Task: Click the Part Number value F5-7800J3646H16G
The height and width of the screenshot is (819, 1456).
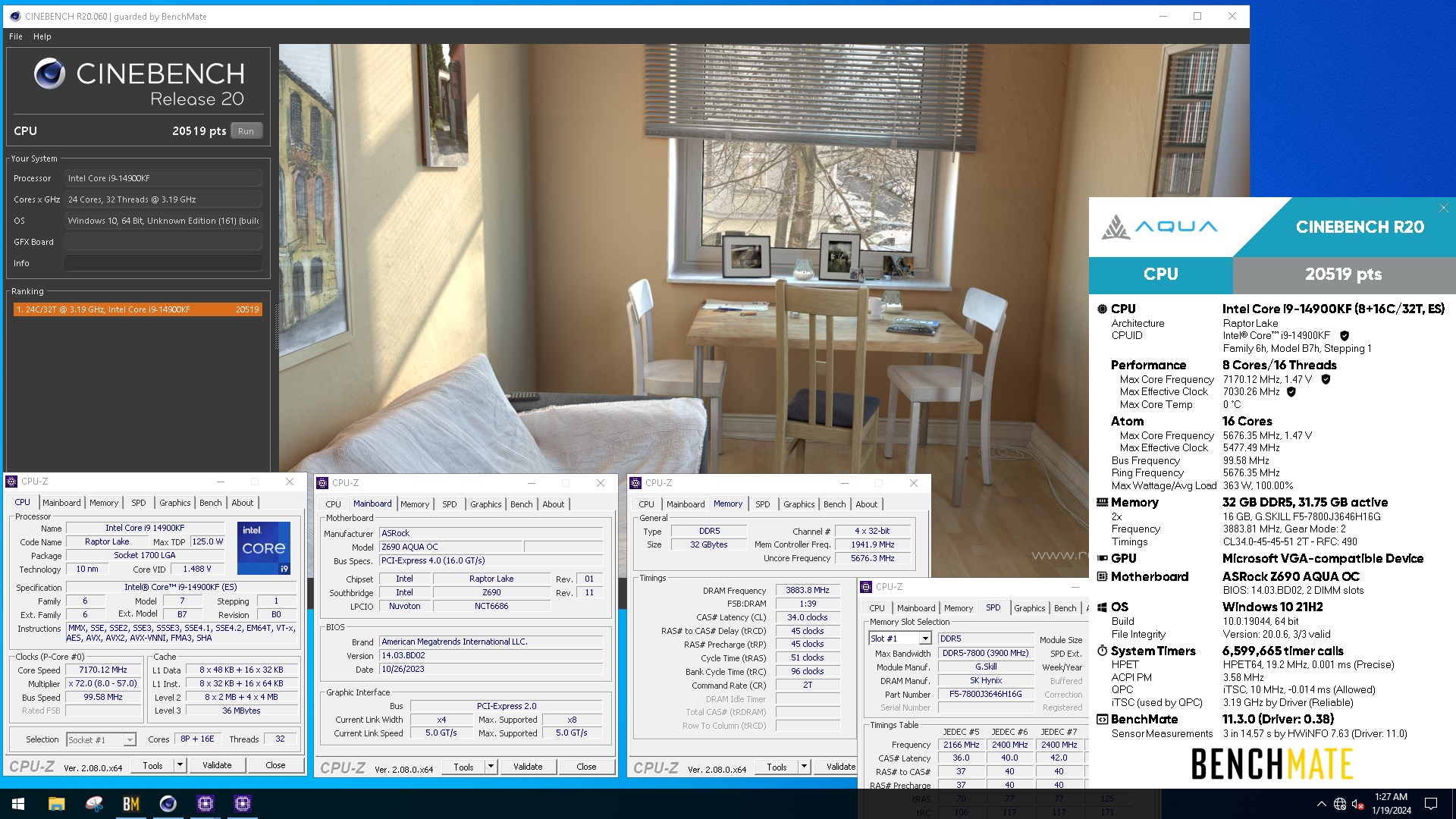Action: point(985,694)
